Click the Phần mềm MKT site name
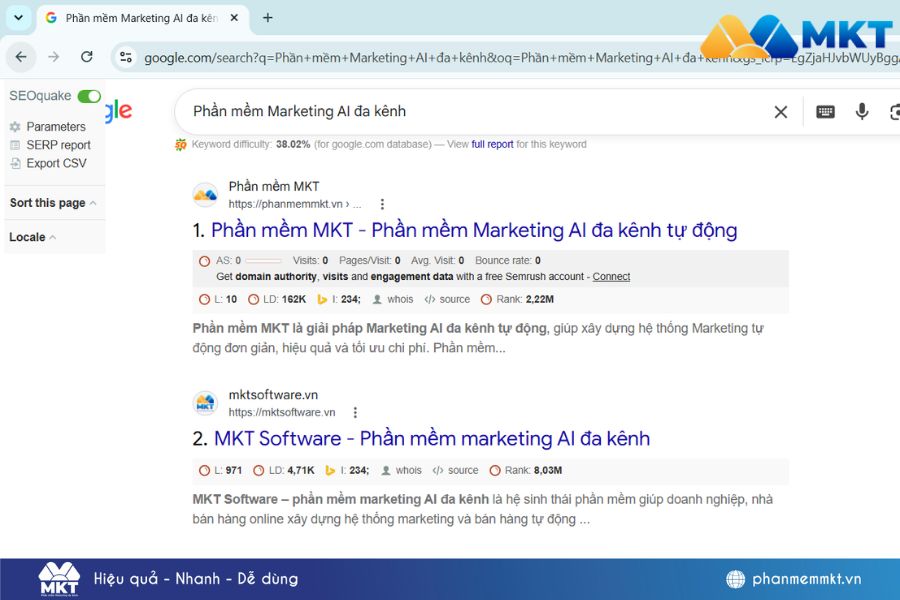The width and height of the screenshot is (900, 600). pos(274,187)
